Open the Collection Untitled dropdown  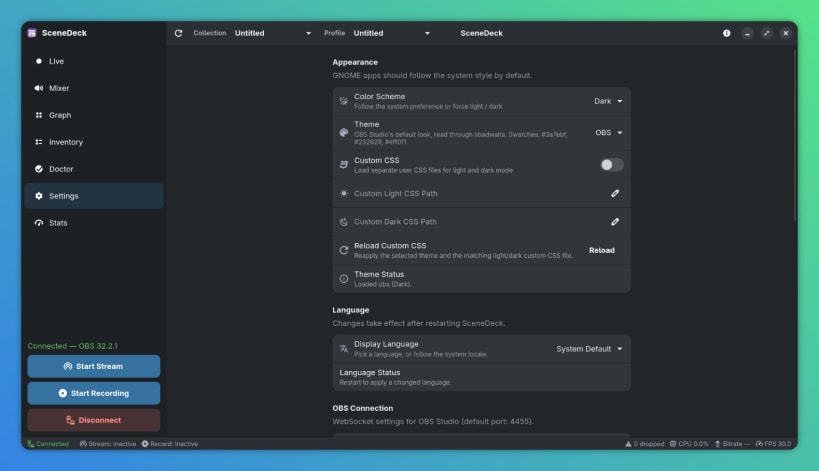pos(273,33)
